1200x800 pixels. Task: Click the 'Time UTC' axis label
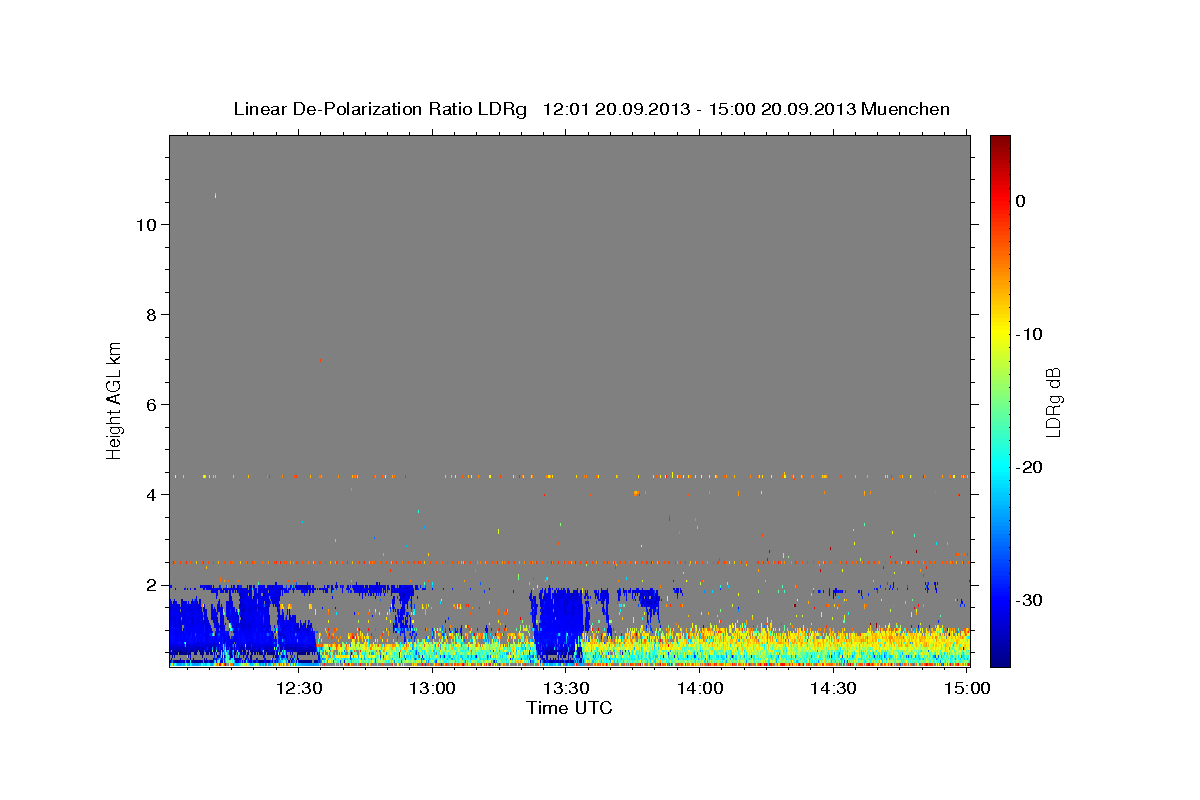569,708
